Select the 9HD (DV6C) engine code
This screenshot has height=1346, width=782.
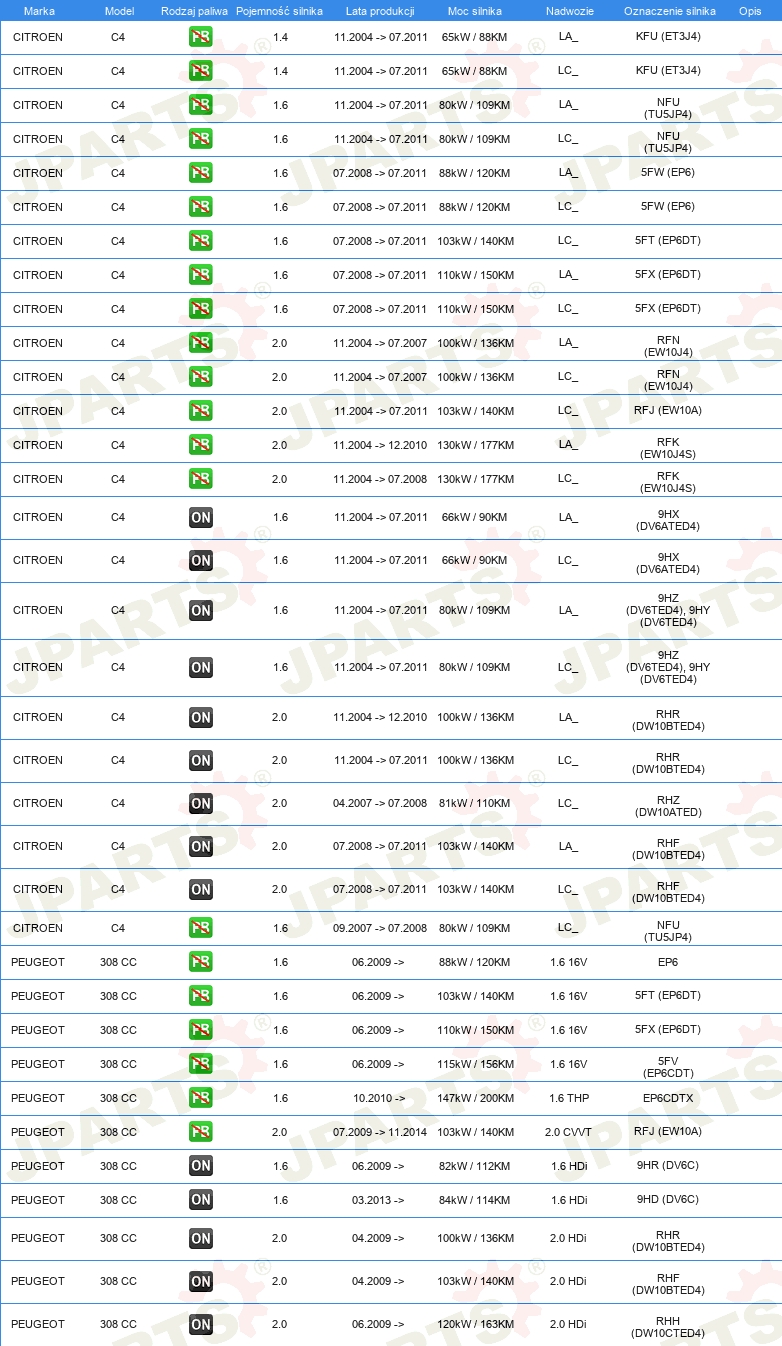coord(668,1200)
